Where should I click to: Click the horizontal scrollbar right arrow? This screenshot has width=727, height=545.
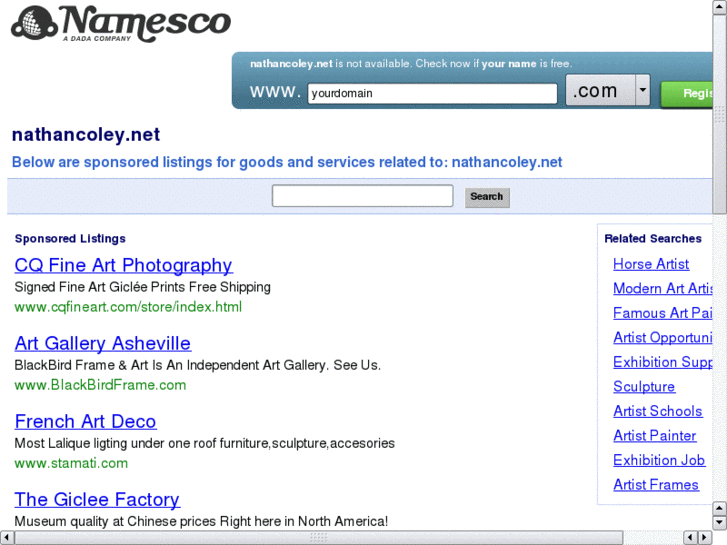pos(702,537)
